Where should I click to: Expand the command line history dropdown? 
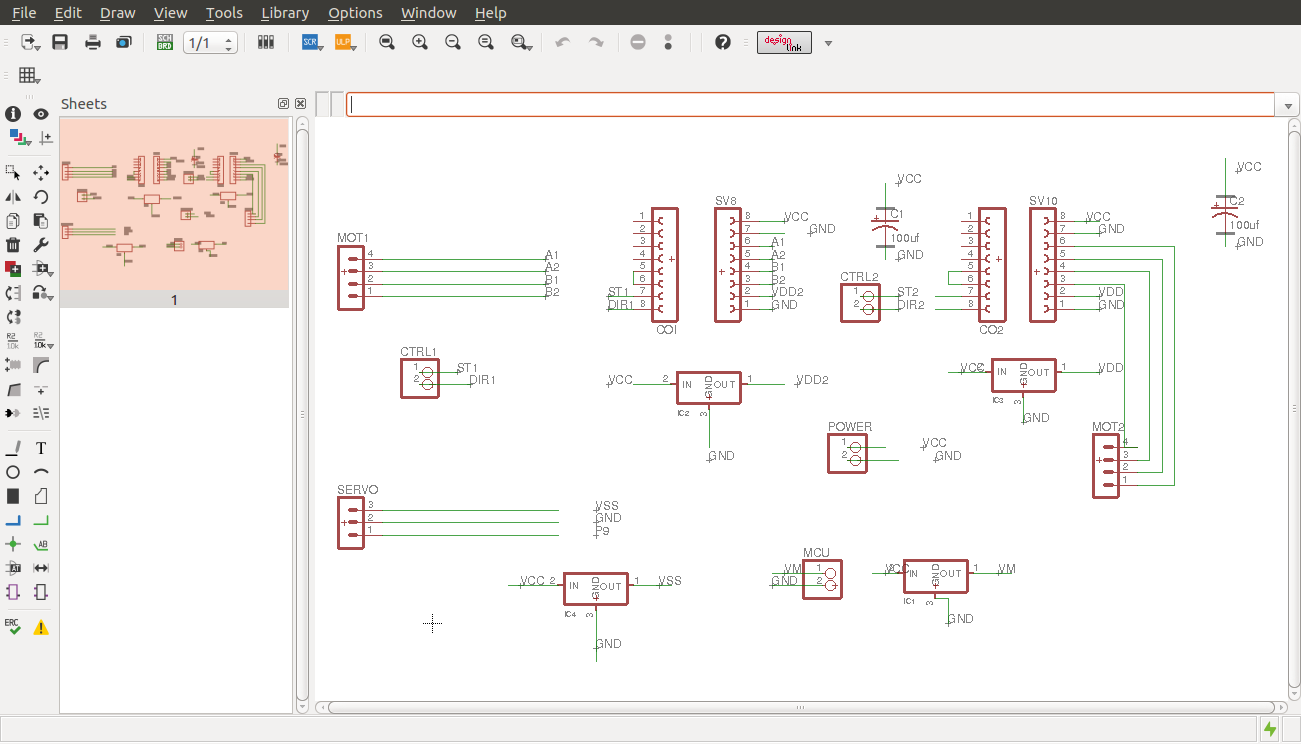coord(1287,105)
